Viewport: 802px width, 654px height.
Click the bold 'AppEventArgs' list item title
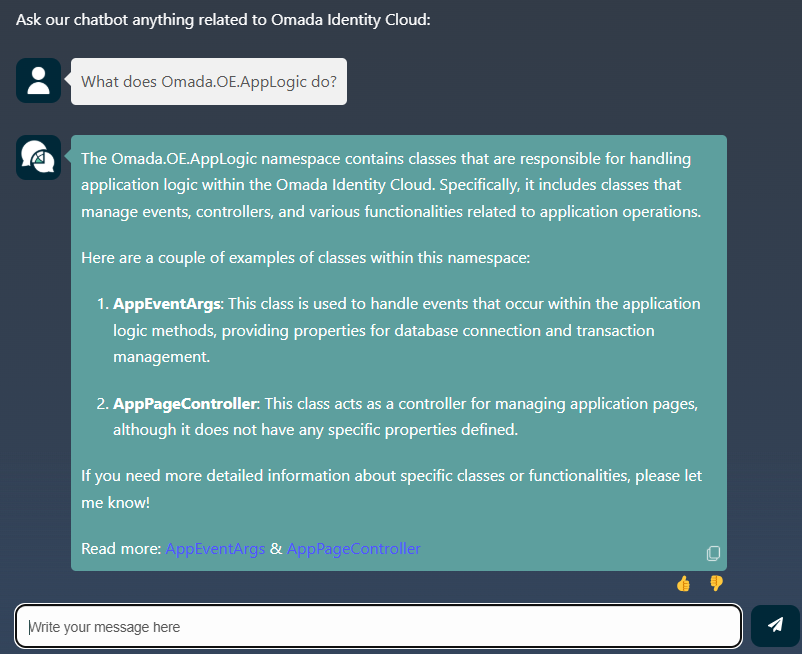coord(167,304)
